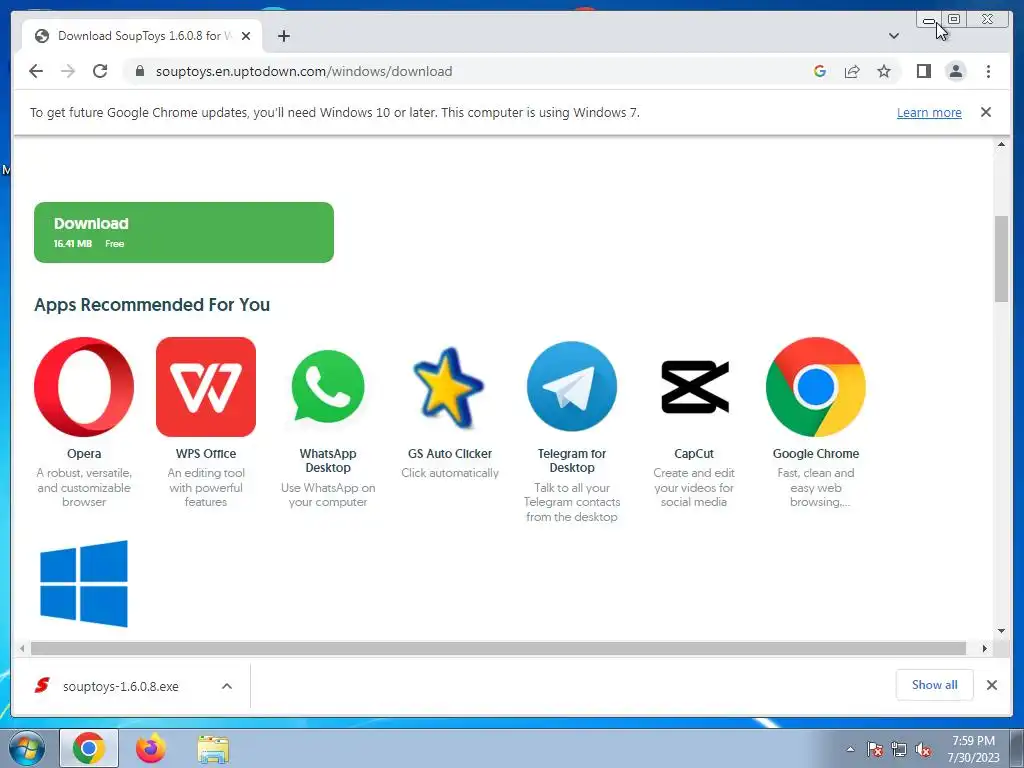Expand the tab search dropdown arrow

(x=894, y=36)
